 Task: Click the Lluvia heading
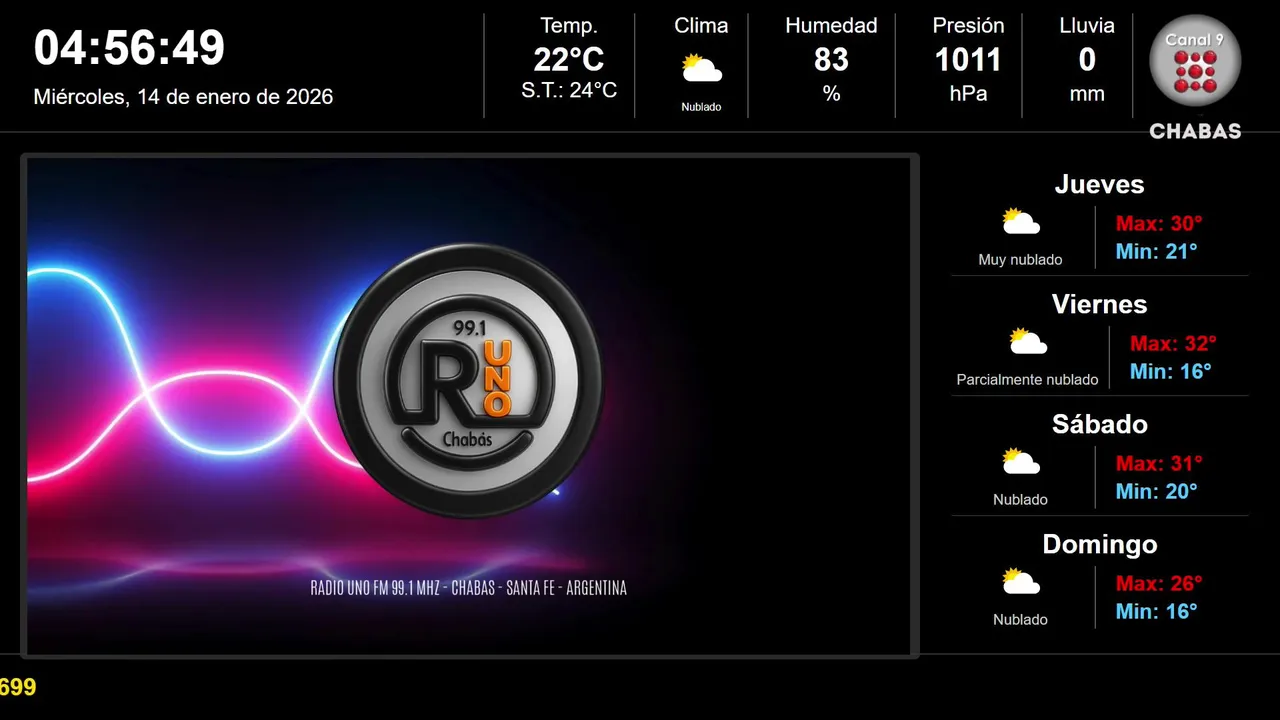1087,26
